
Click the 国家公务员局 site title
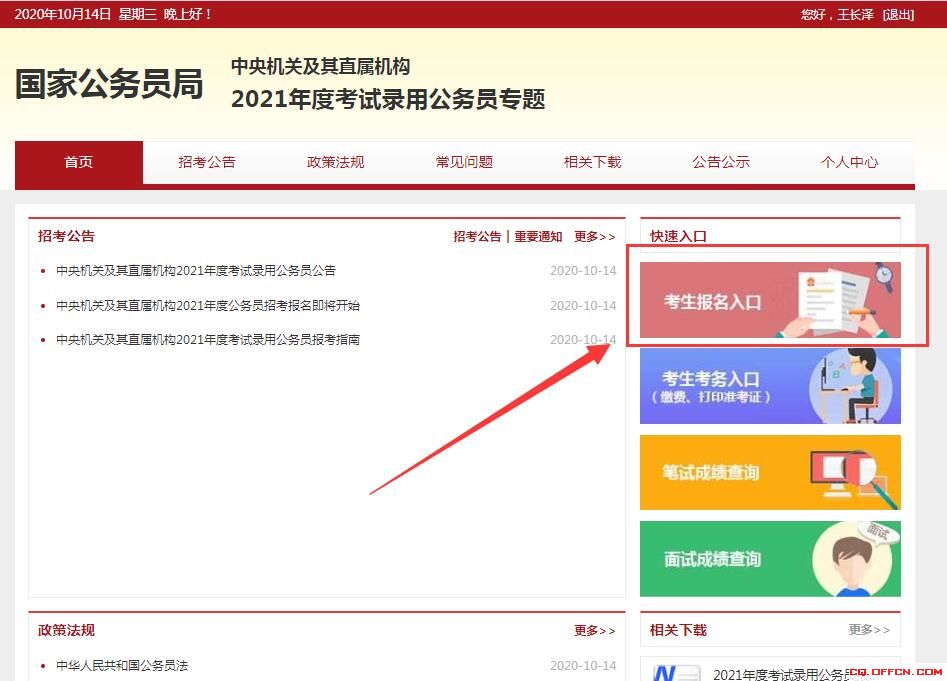pyautogui.click(x=109, y=83)
